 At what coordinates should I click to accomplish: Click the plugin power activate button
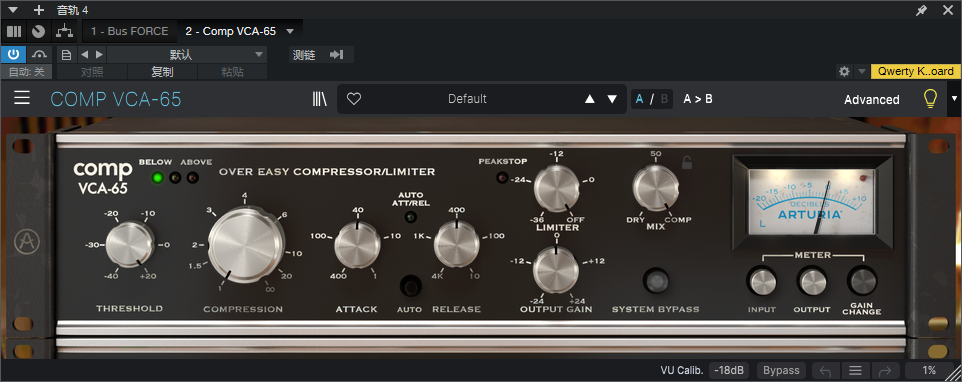13,54
